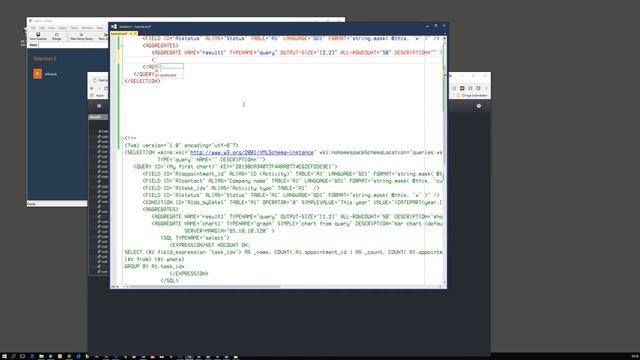640x360 pixels.
Task: Collapse the commented-out block at the '<!--' line
Action: tap(122, 138)
